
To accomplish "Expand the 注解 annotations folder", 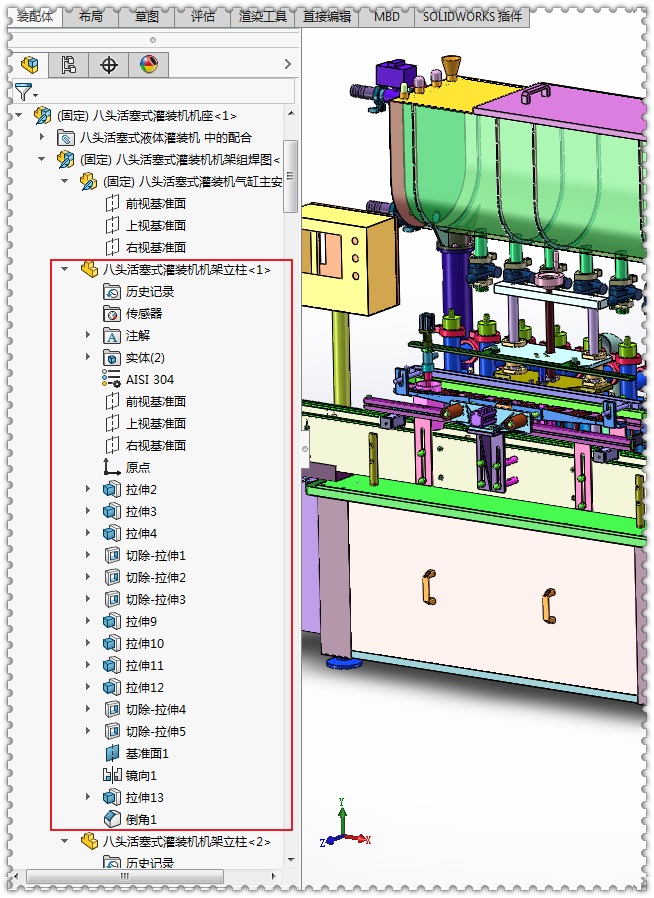I will click(88, 335).
